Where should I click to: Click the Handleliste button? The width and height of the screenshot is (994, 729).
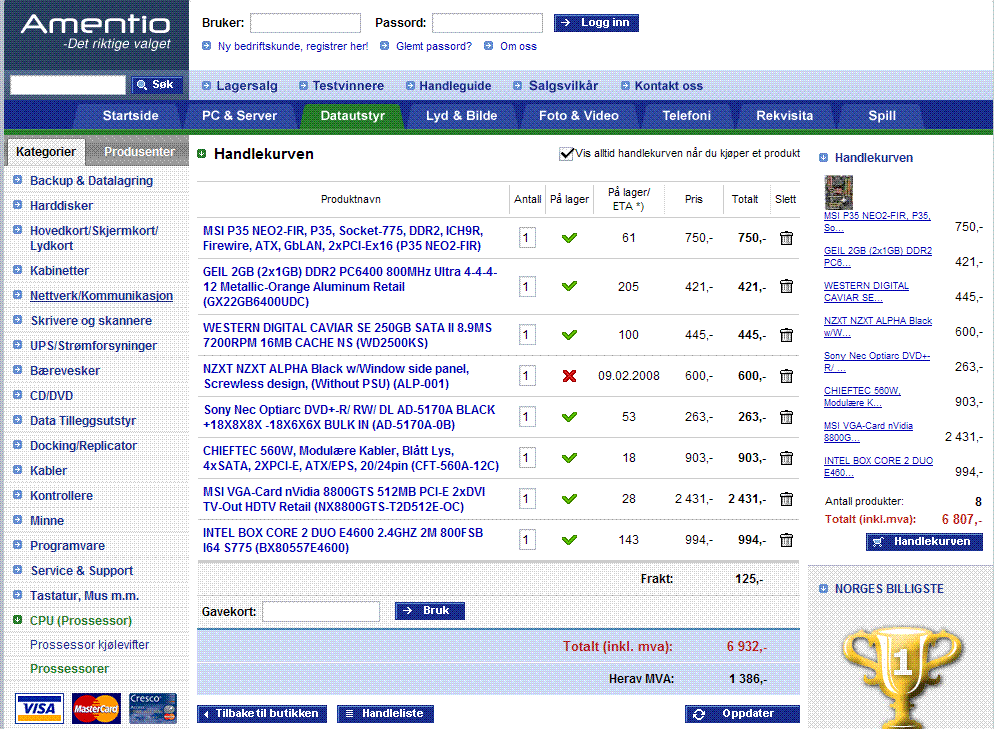tap(385, 714)
